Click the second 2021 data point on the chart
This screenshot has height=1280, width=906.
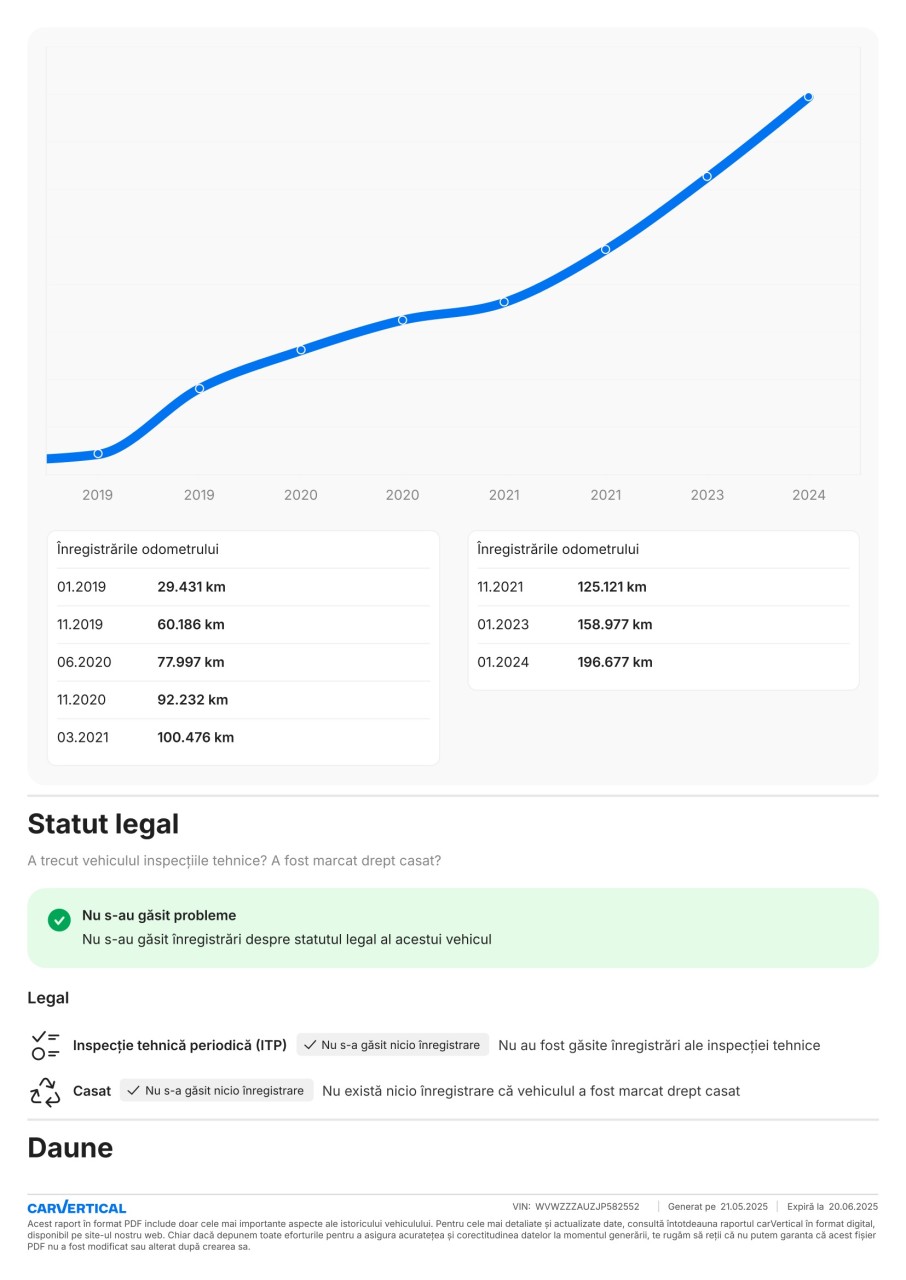pos(605,249)
